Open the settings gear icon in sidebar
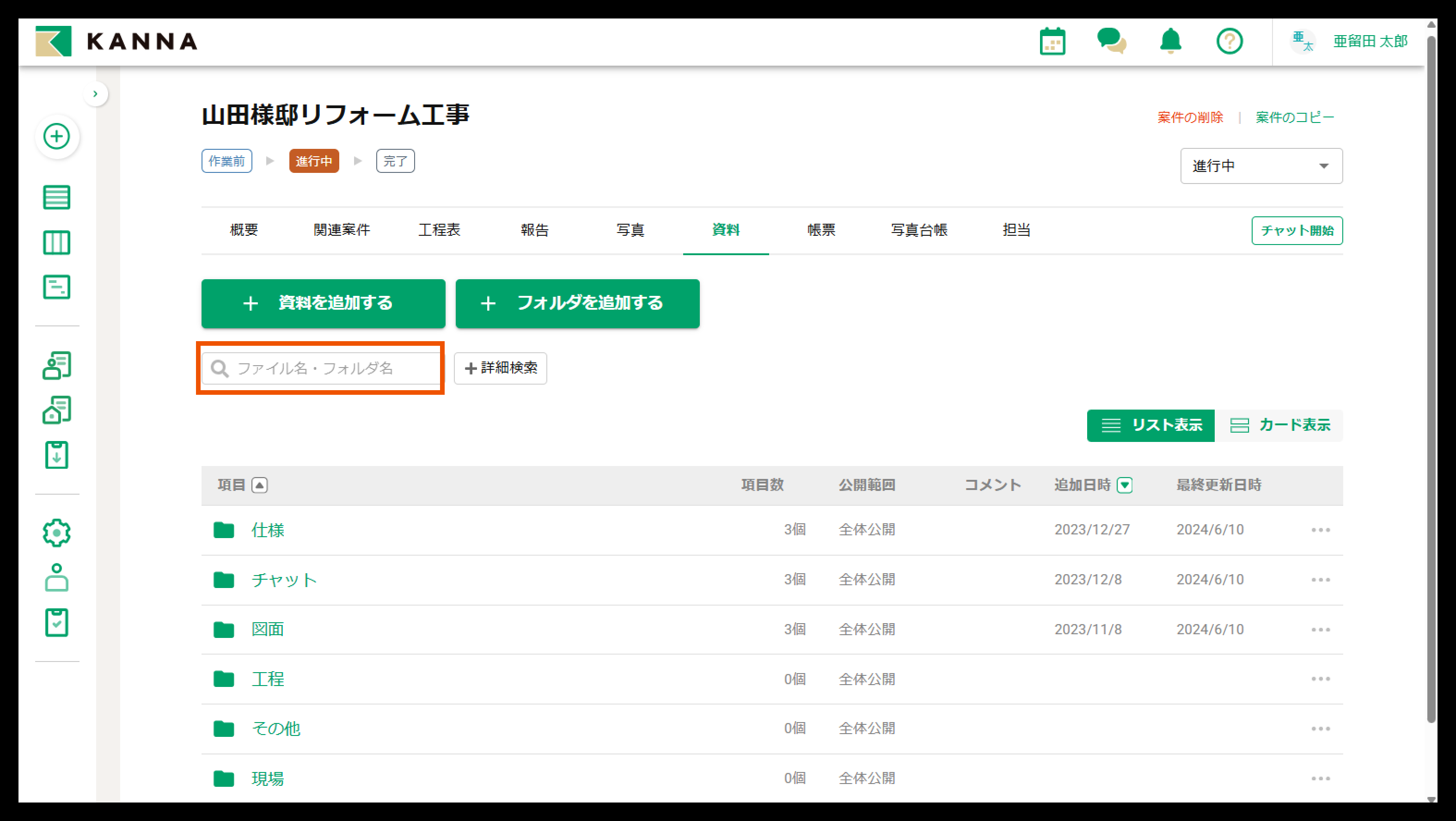The width and height of the screenshot is (1456, 821). click(x=56, y=533)
